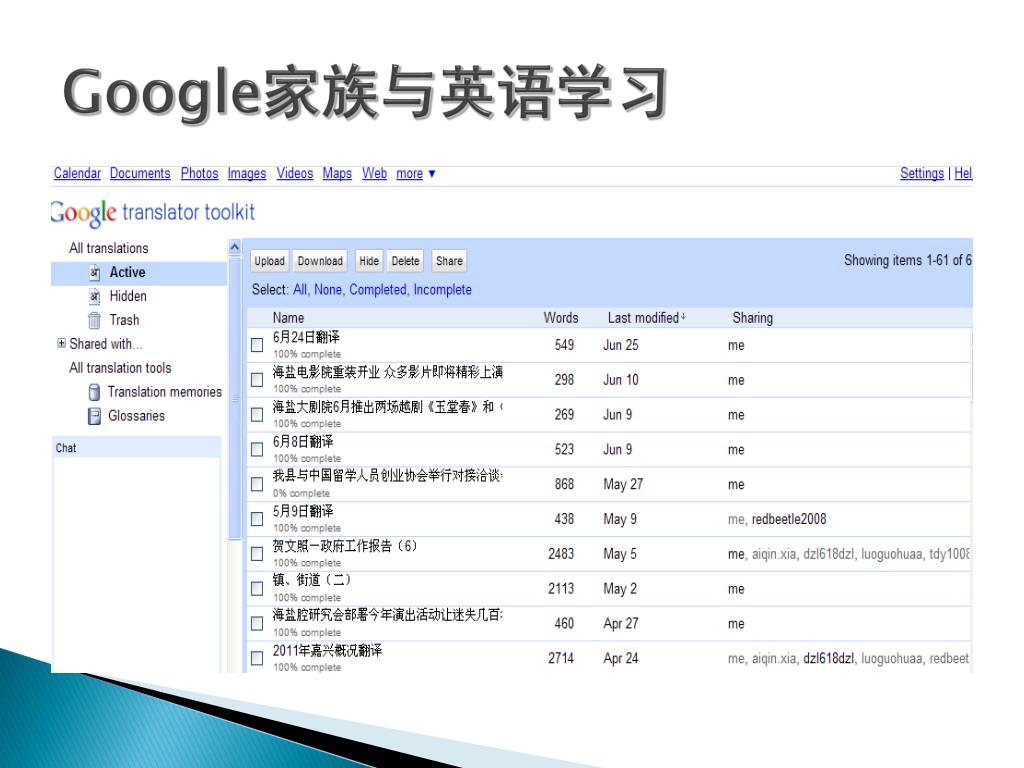Select Trash in the sidebar

(x=124, y=320)
